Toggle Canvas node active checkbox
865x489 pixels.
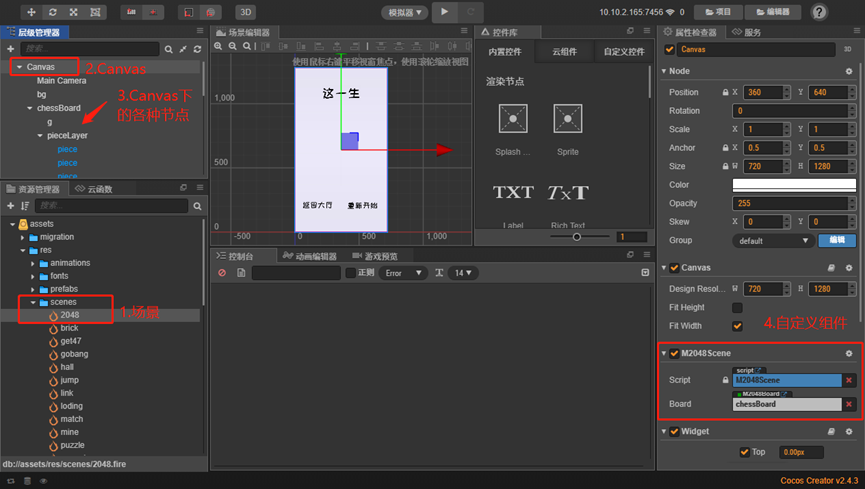tap(669, 50)
